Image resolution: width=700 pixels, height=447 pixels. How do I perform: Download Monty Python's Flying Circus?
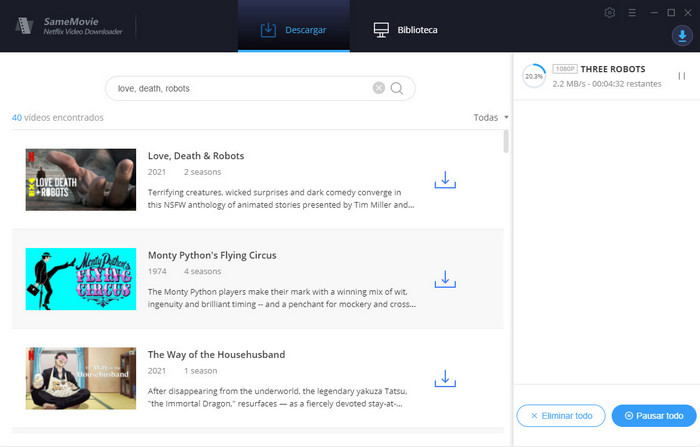pos(445,279)
